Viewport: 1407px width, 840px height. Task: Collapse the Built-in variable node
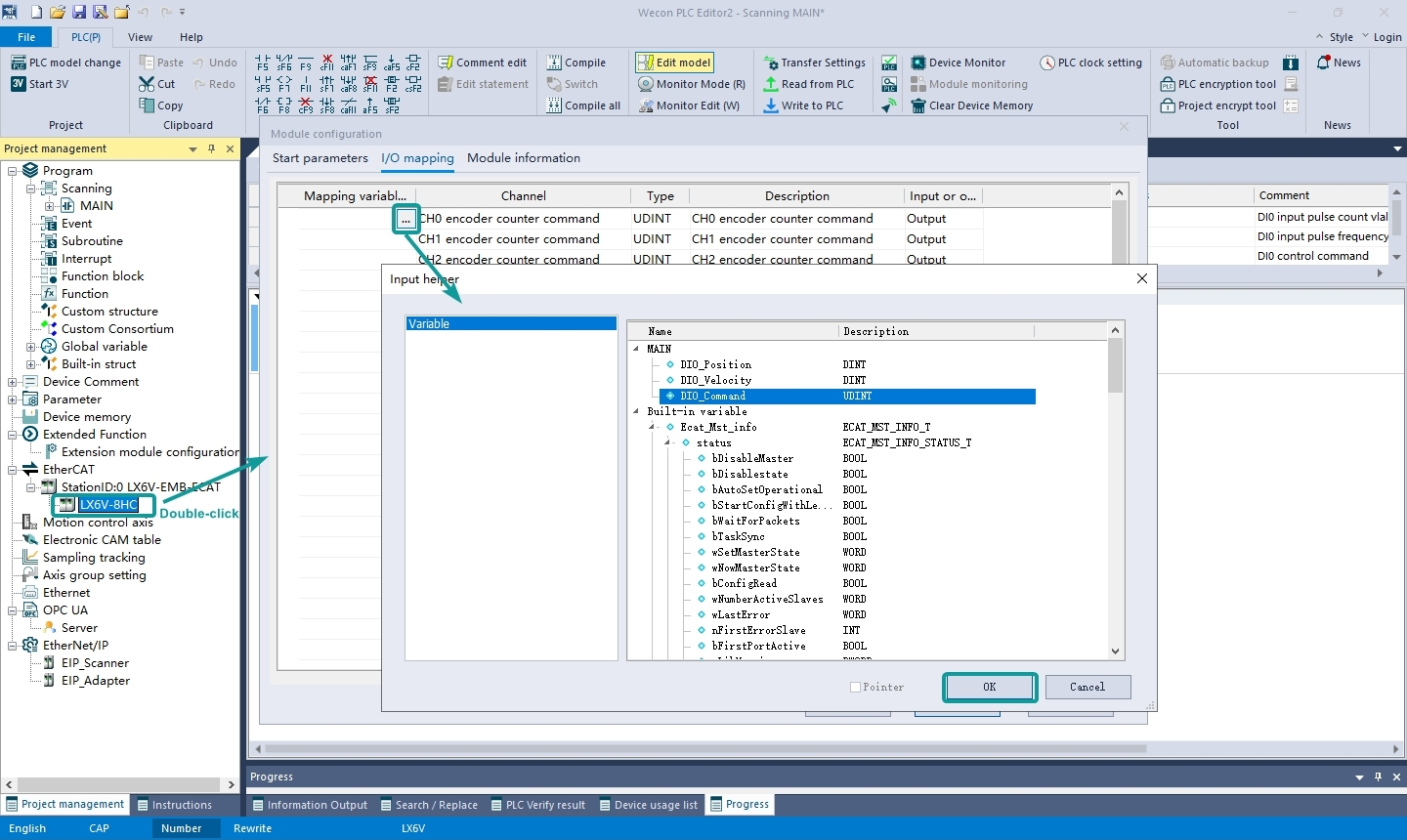click(637, 411)
